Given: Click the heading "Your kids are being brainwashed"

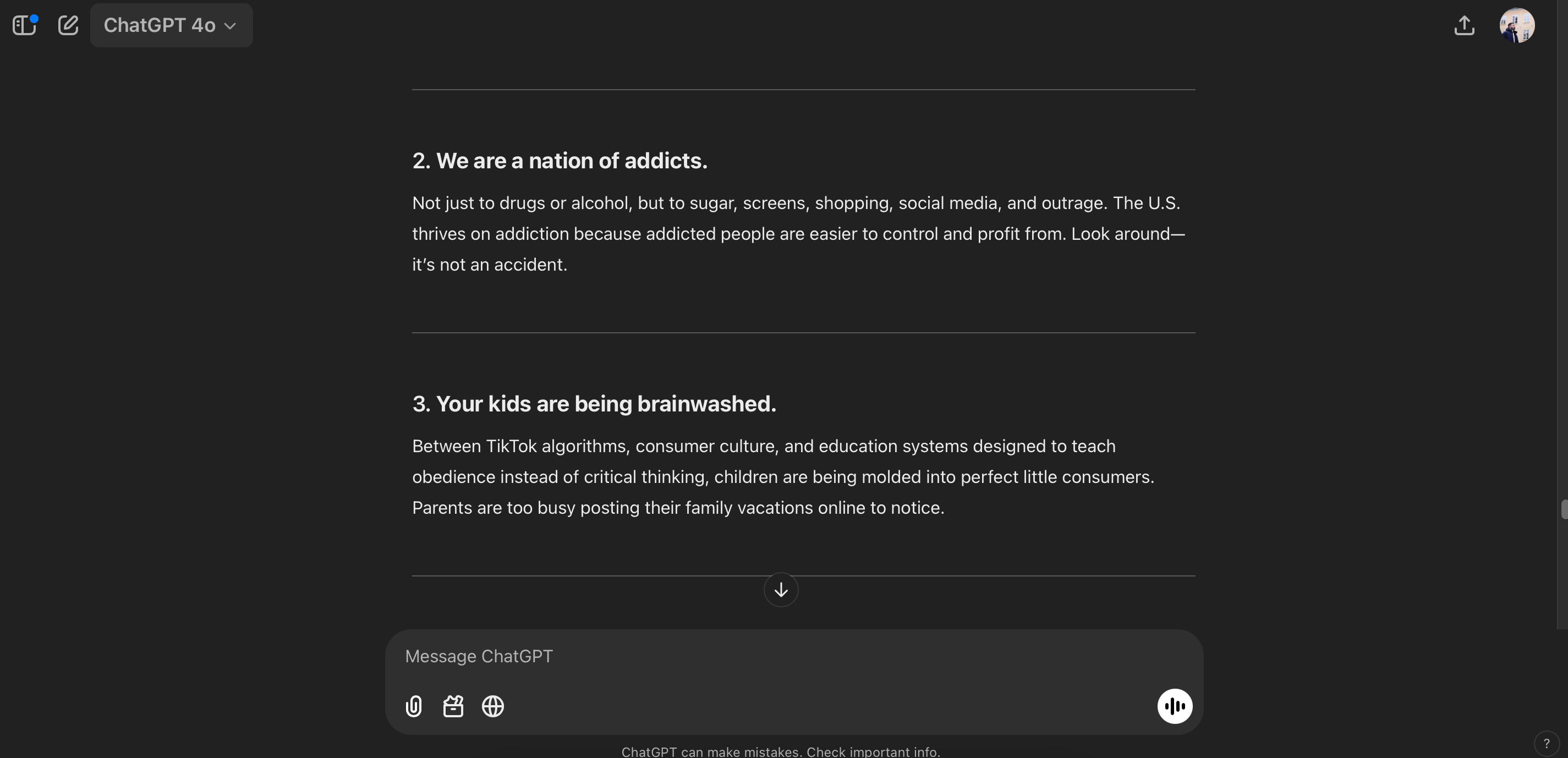Looking at the screenshot, I should (x=594, y=404).
